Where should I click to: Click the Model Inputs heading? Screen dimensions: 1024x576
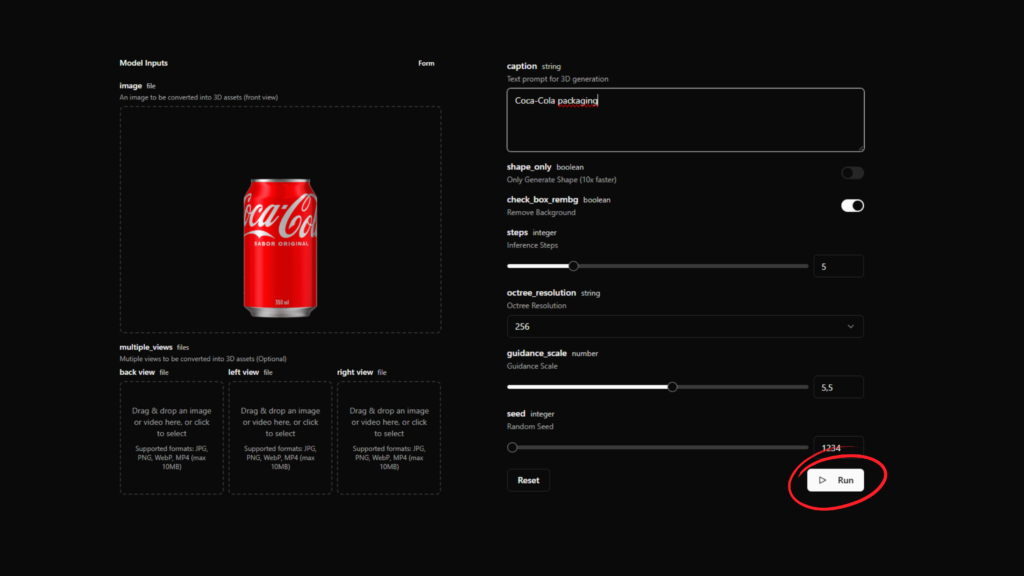click(x=144, y=63)
